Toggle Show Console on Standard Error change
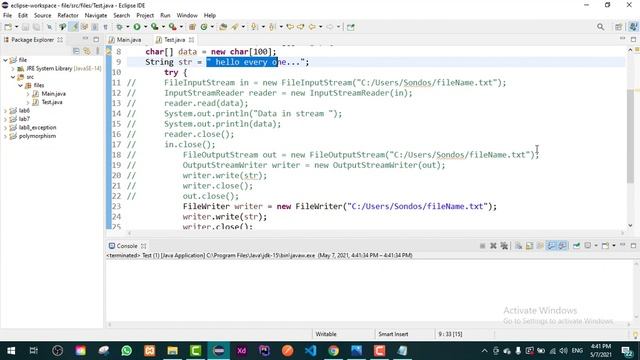Image resolution: width=640 pixels, height=360 pixels. (x=562, y=246)
